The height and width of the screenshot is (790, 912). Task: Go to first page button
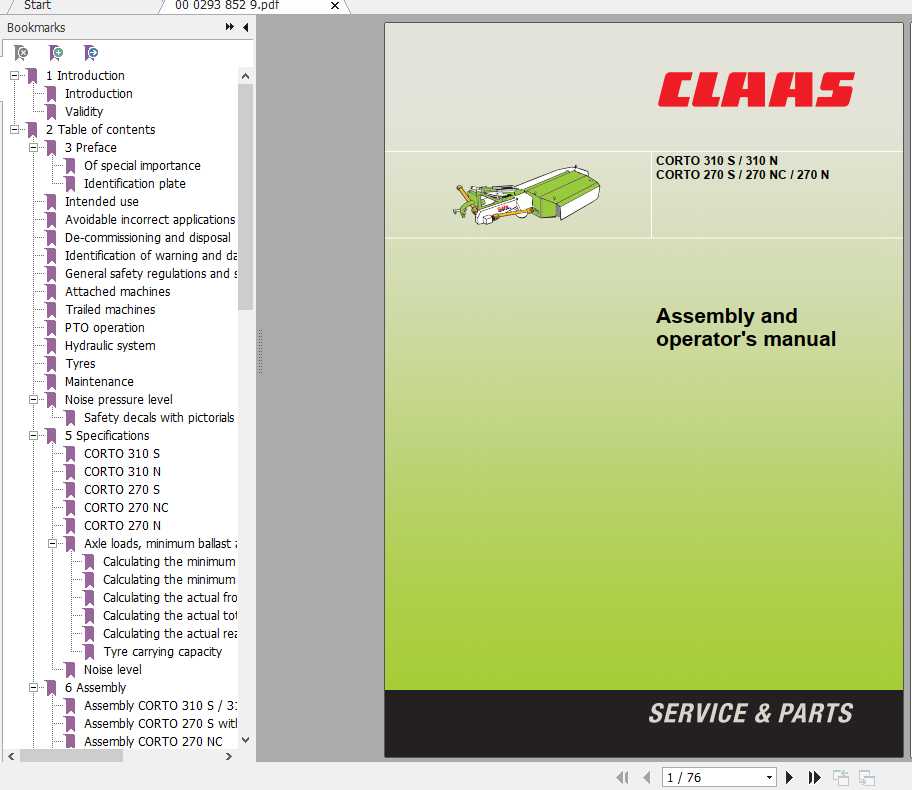click(x=622, y=777)
